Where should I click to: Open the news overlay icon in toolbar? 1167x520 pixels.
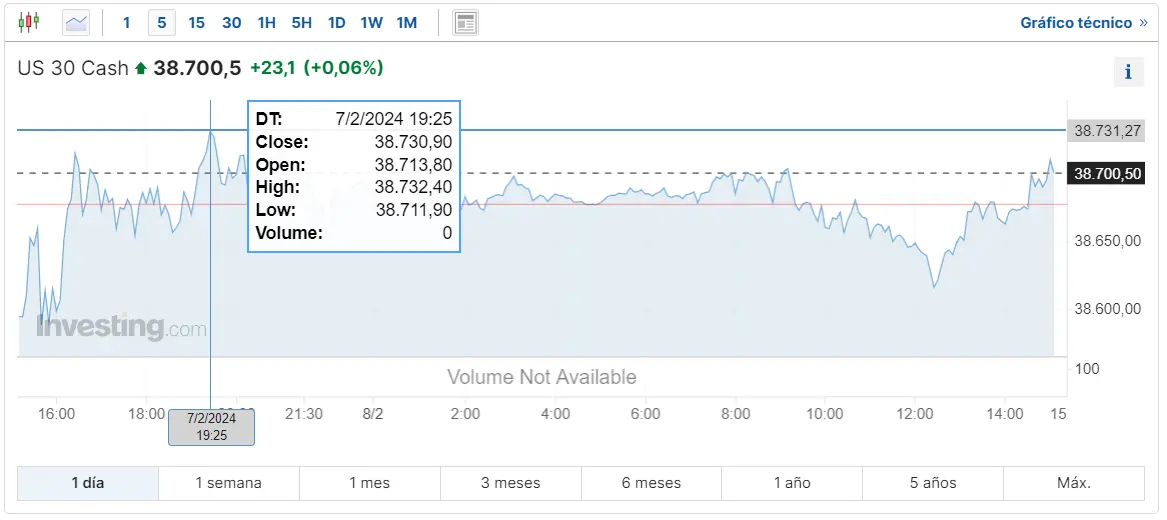pos(465,22)
